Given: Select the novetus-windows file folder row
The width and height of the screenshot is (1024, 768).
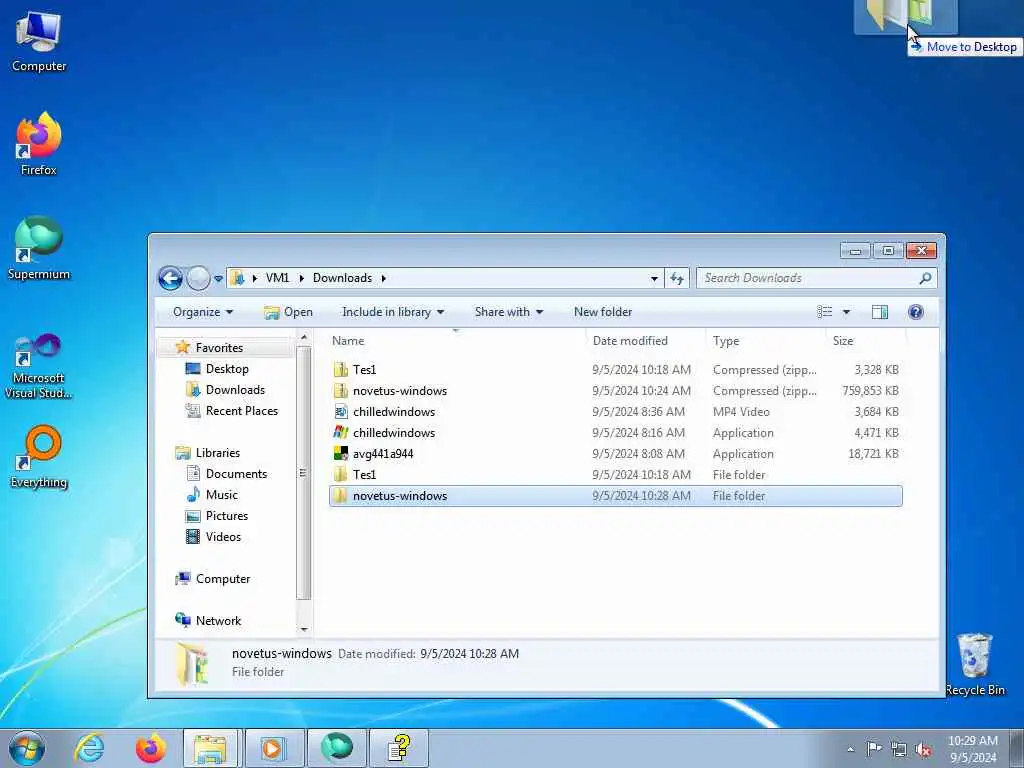Looking at the screenshot, I should pos(616,496).
